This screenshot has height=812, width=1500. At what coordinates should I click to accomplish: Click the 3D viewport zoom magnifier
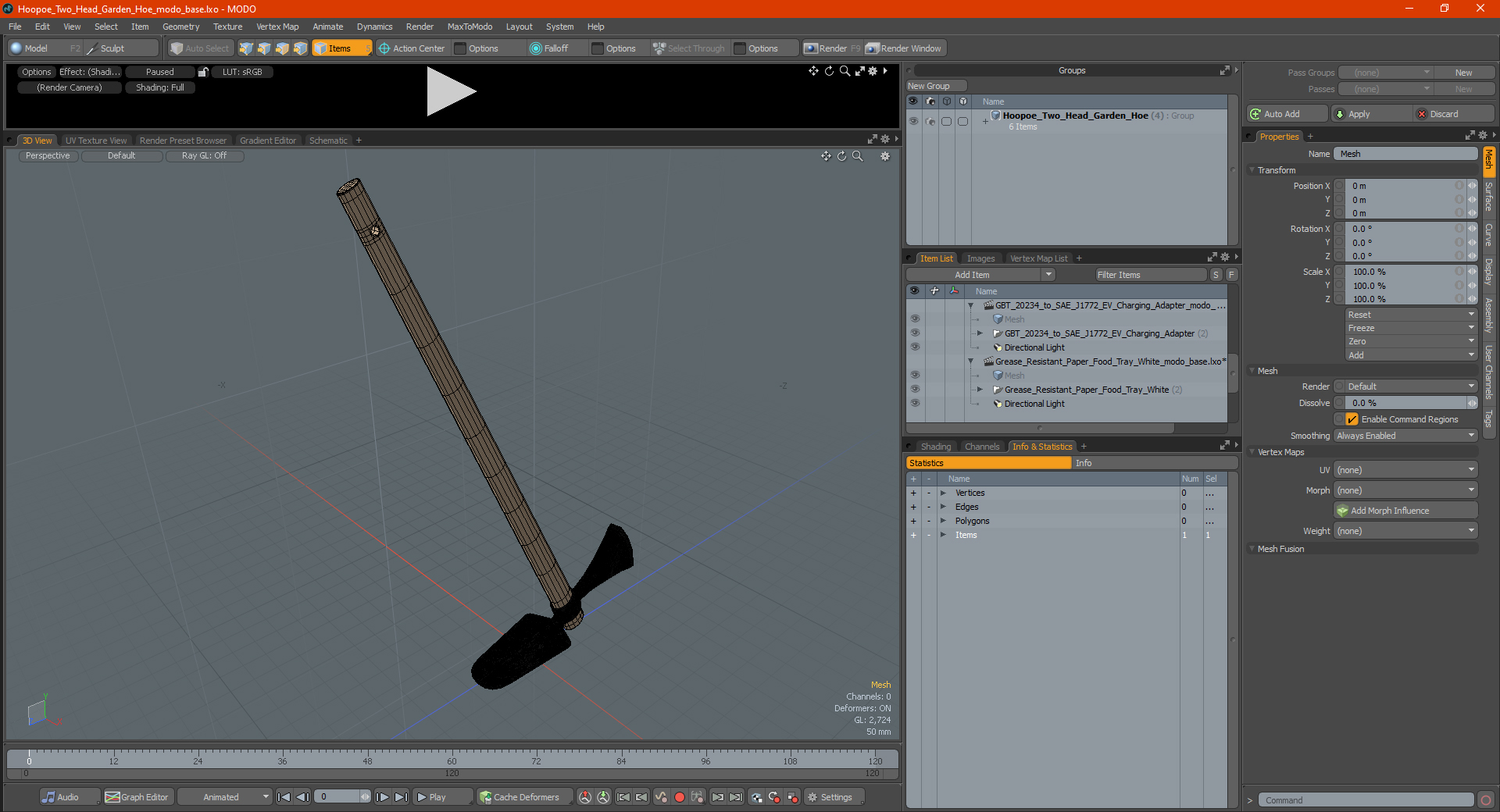coord(857,156)
